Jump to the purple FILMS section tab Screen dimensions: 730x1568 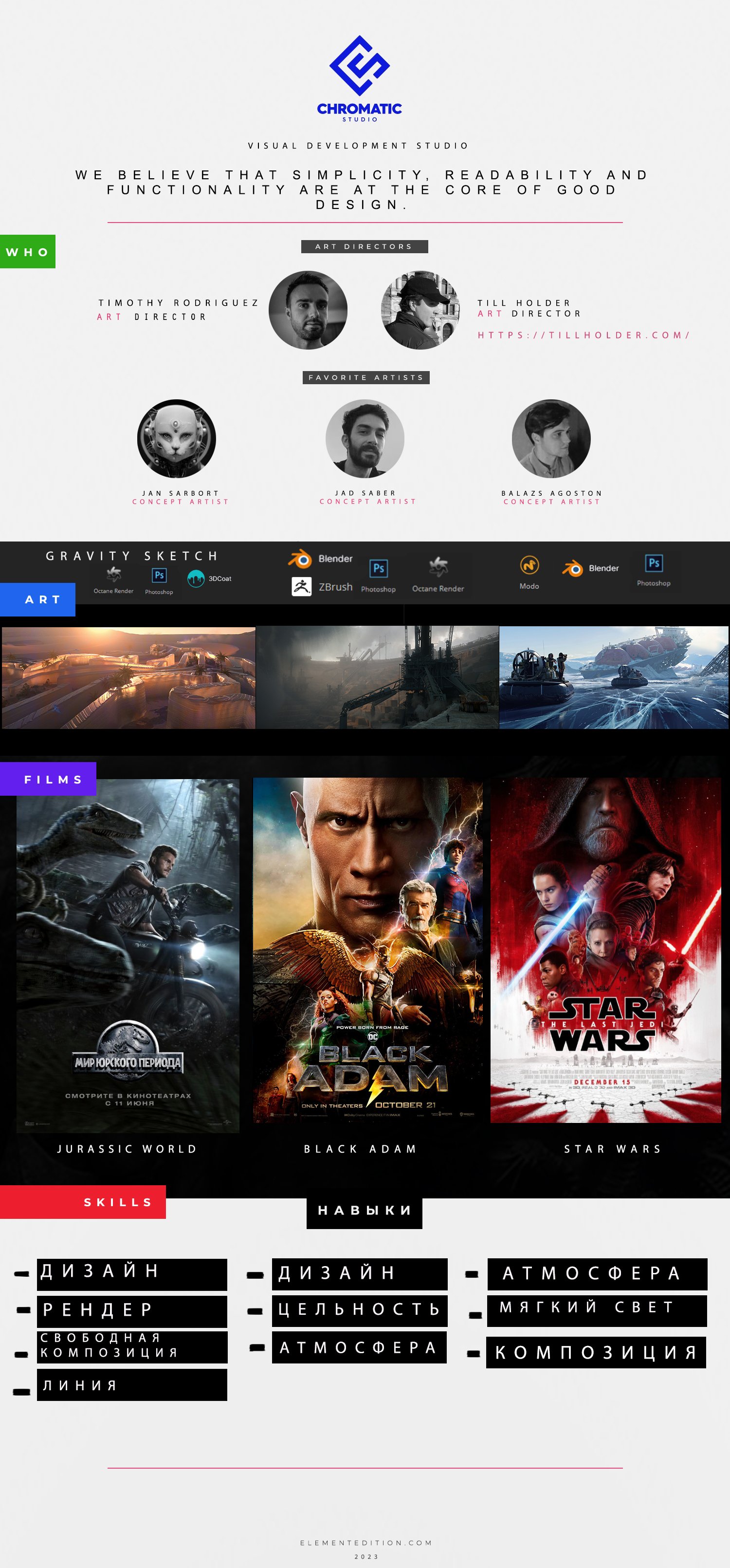(x=48, y=779)
